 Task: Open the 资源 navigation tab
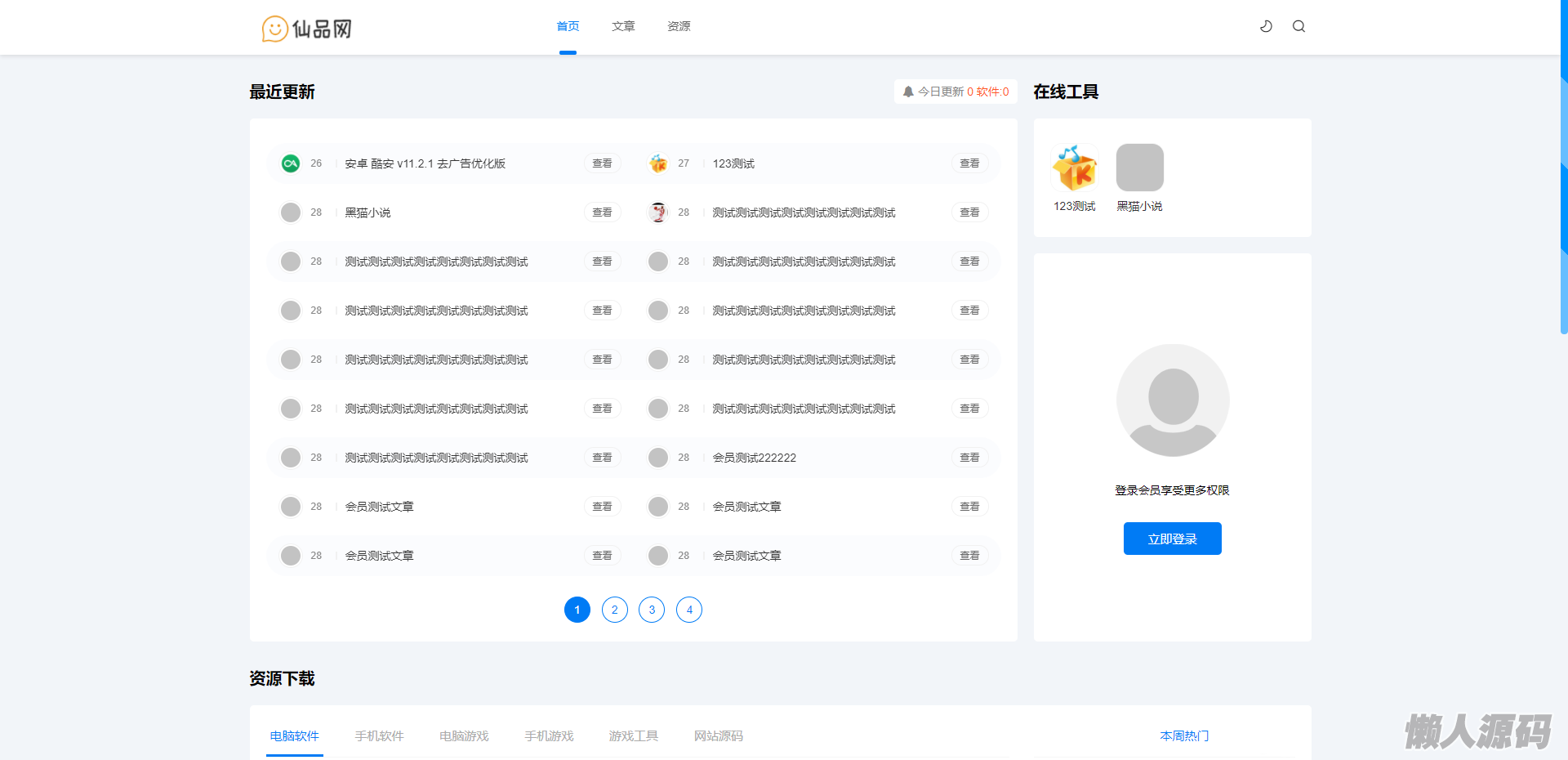click(x=679, y=26)
